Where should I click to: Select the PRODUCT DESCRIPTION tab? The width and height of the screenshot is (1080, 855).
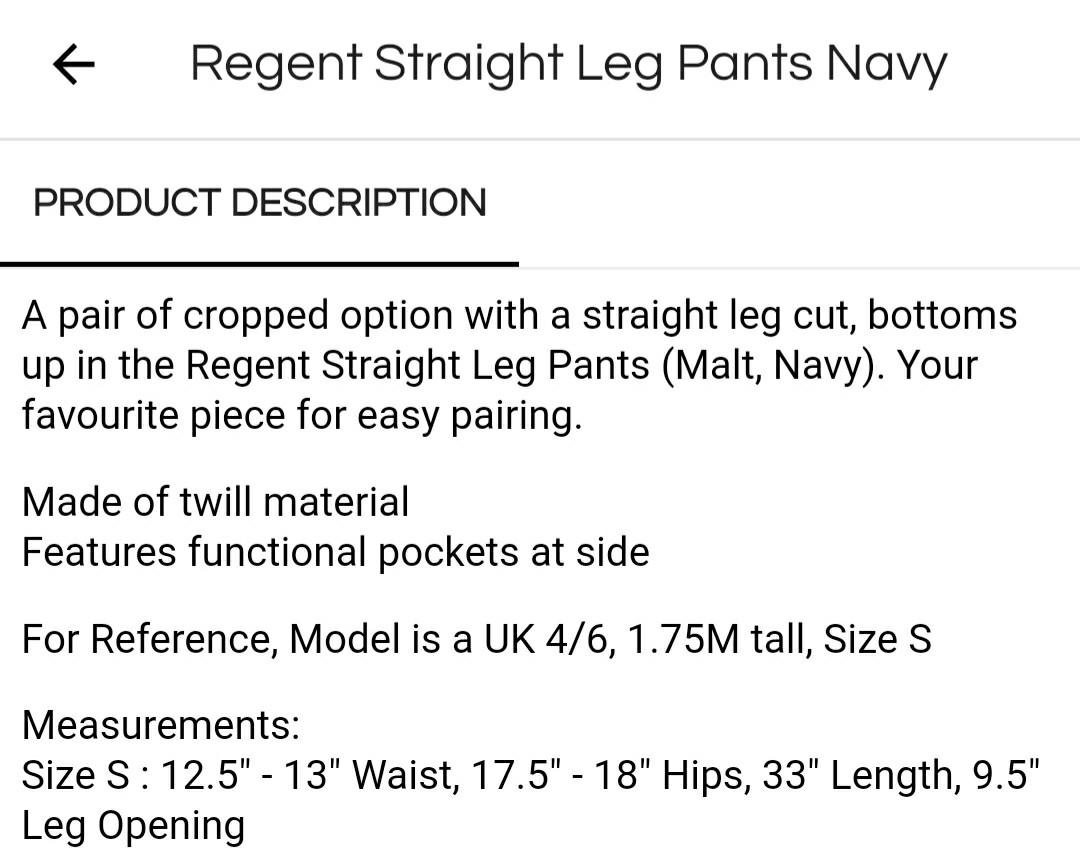[x=259, y=202]
